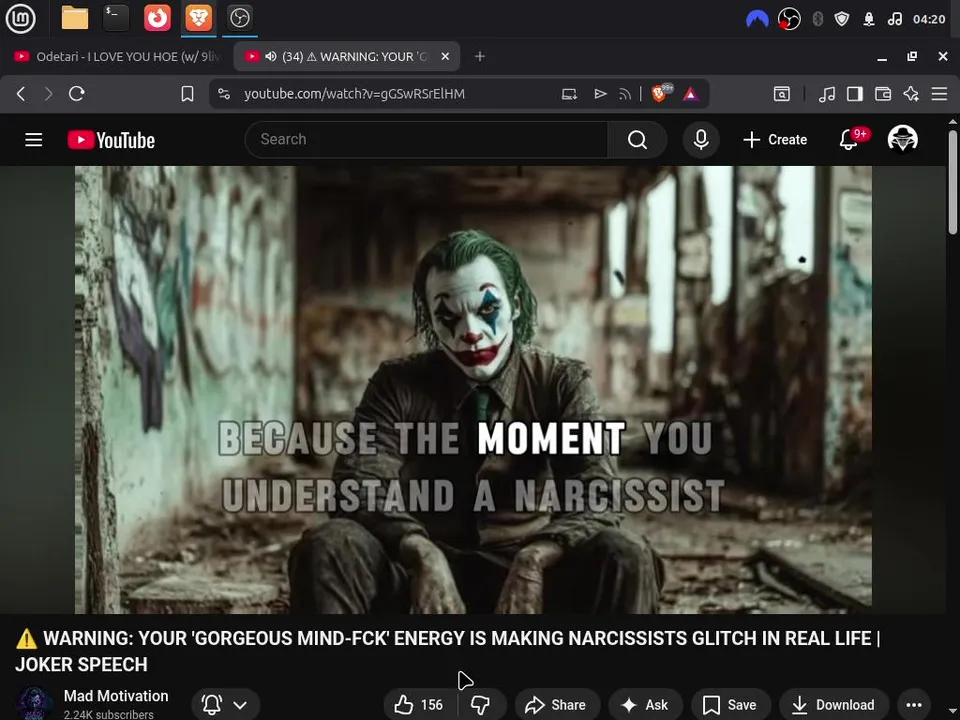Open Brave Wallet

pos(883,94)
